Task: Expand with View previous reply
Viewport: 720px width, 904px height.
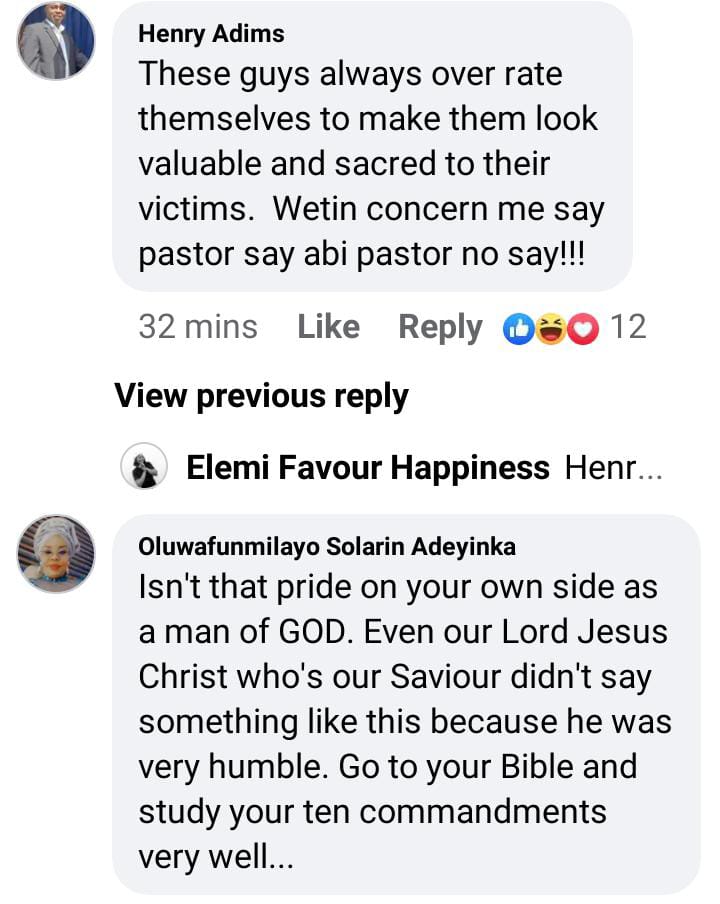Action: coord(261,396)
